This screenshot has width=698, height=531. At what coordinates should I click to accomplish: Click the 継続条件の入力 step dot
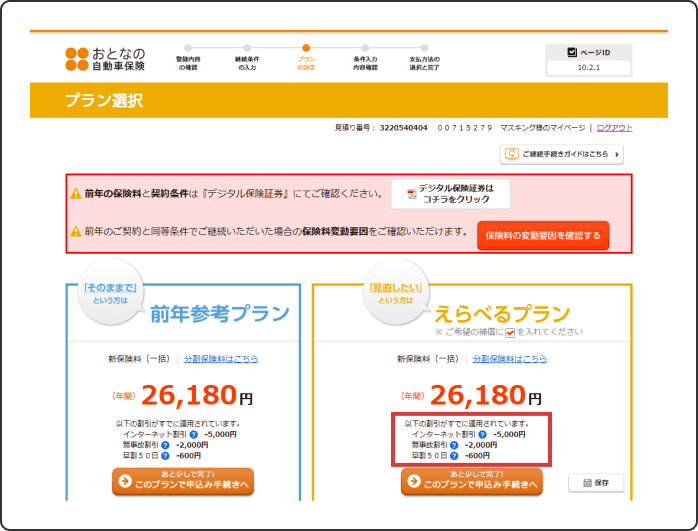click(247, 48)
